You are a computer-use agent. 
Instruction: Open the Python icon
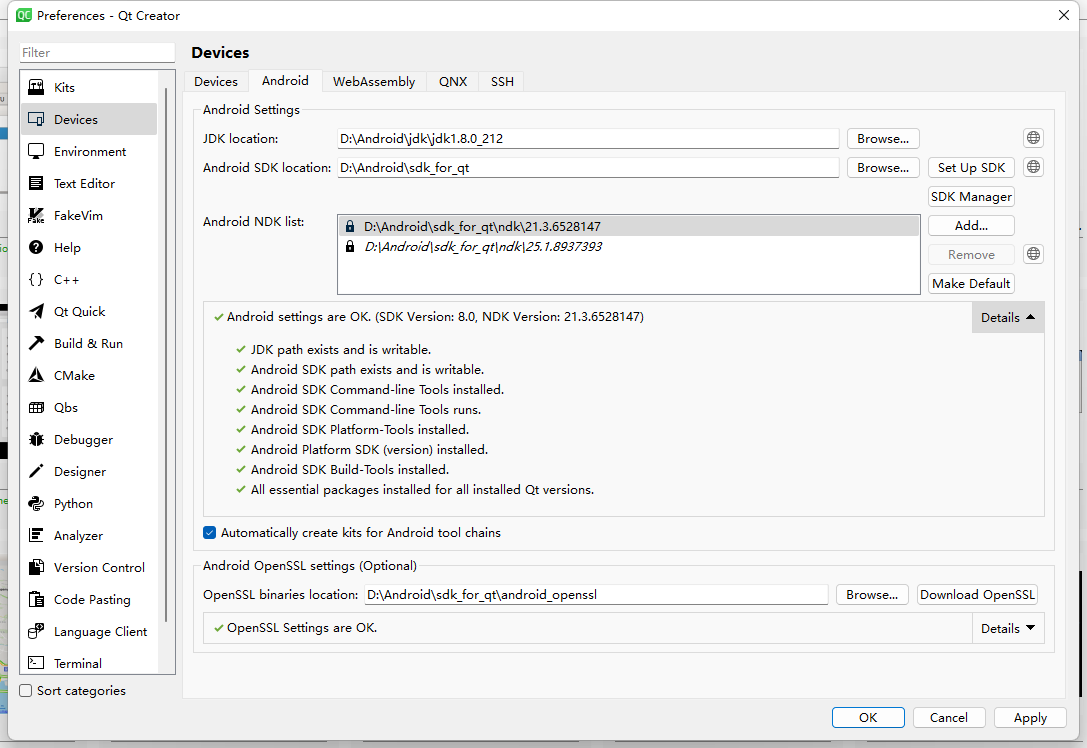point(36,503)
